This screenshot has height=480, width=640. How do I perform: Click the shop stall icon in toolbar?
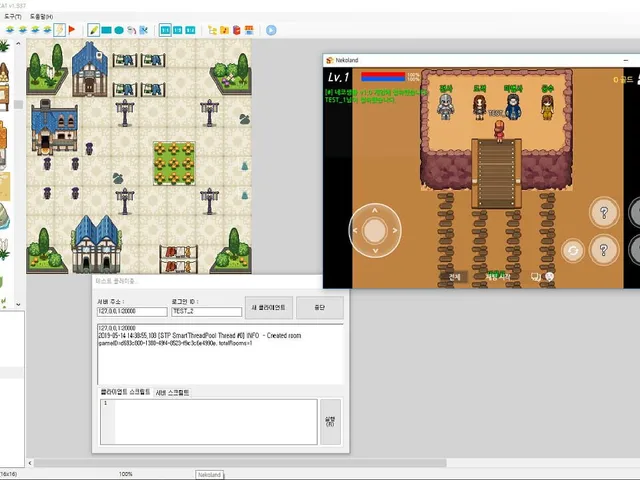pos(249,30)
